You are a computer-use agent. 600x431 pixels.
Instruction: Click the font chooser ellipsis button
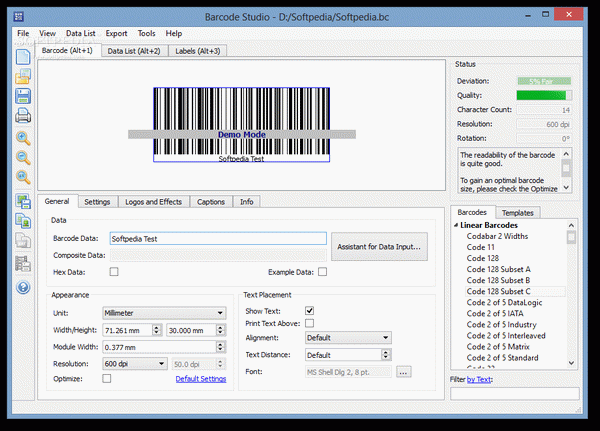tap(404, 372)
